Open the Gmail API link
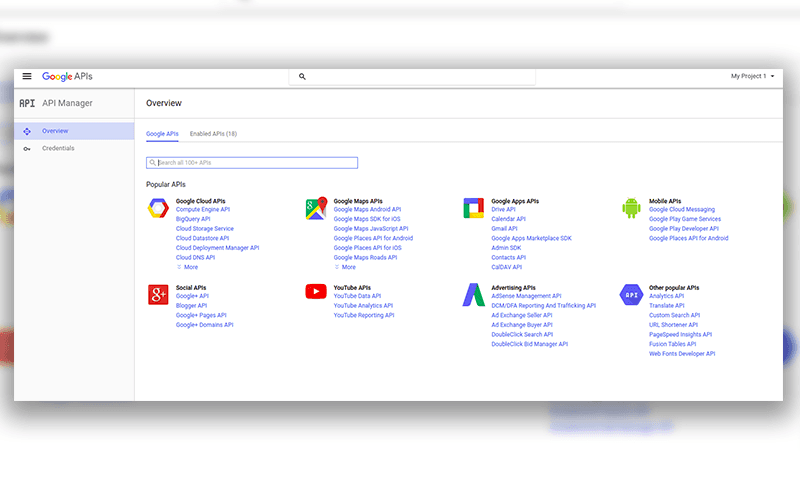This screenshot has width=800, height=499. click(505, 229)
